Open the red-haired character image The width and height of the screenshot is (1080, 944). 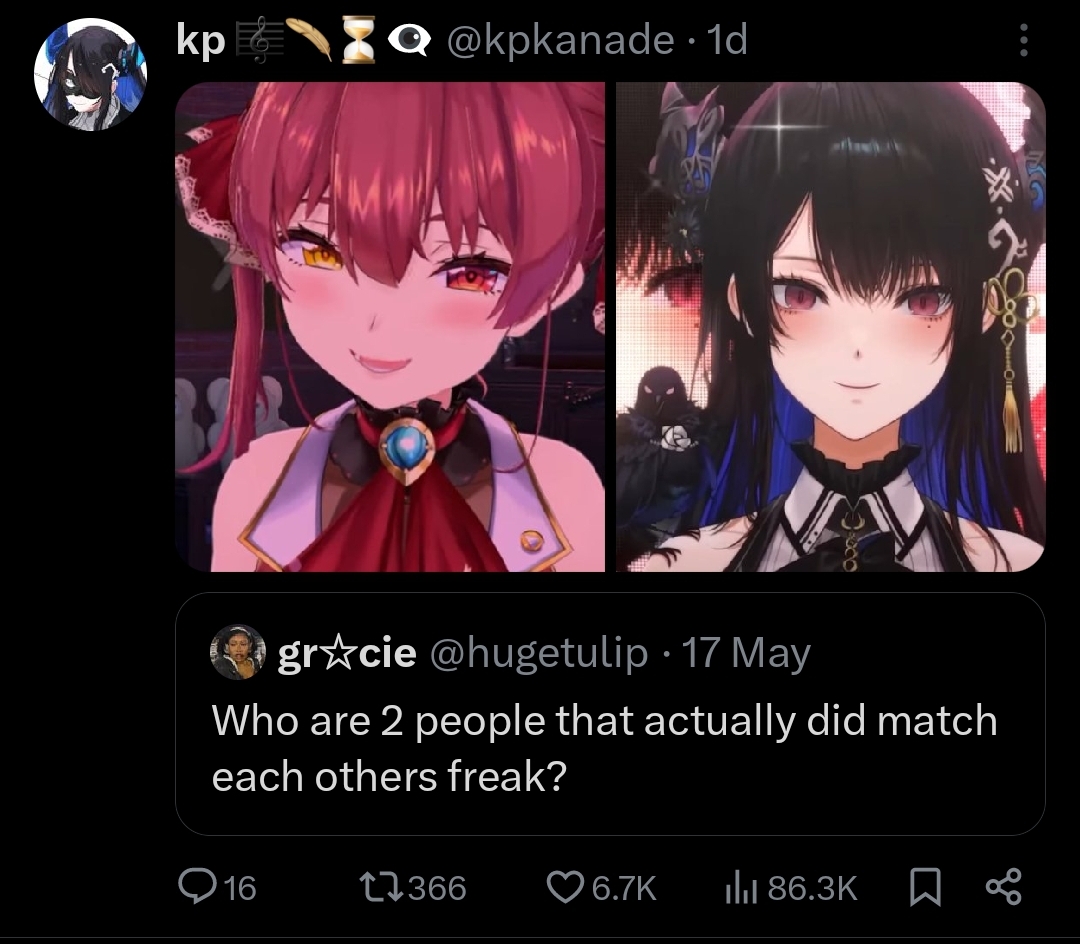pos(390,326)
